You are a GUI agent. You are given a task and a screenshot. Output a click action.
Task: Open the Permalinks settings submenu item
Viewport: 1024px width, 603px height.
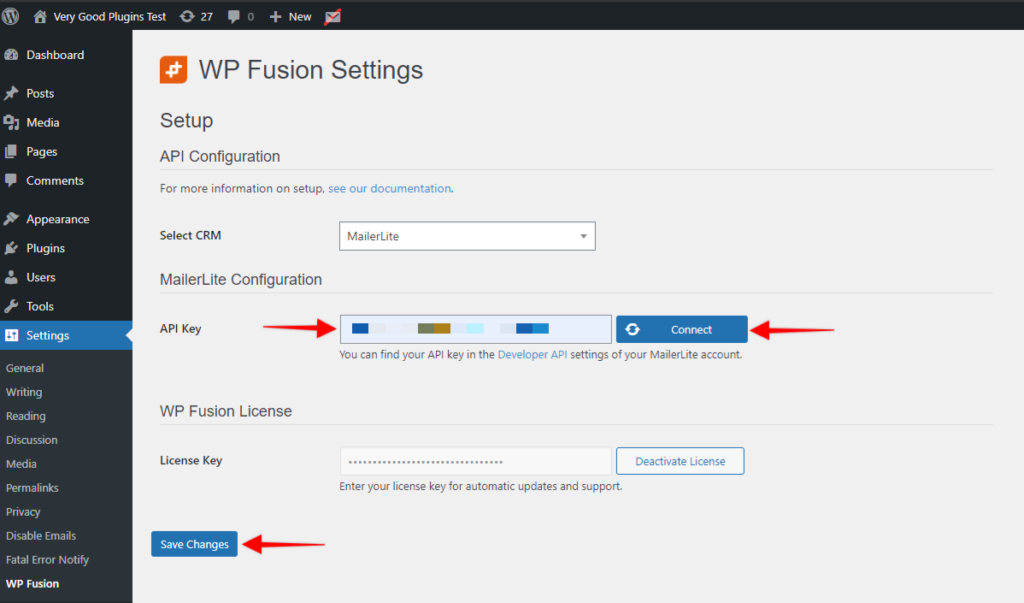point(32,488)
